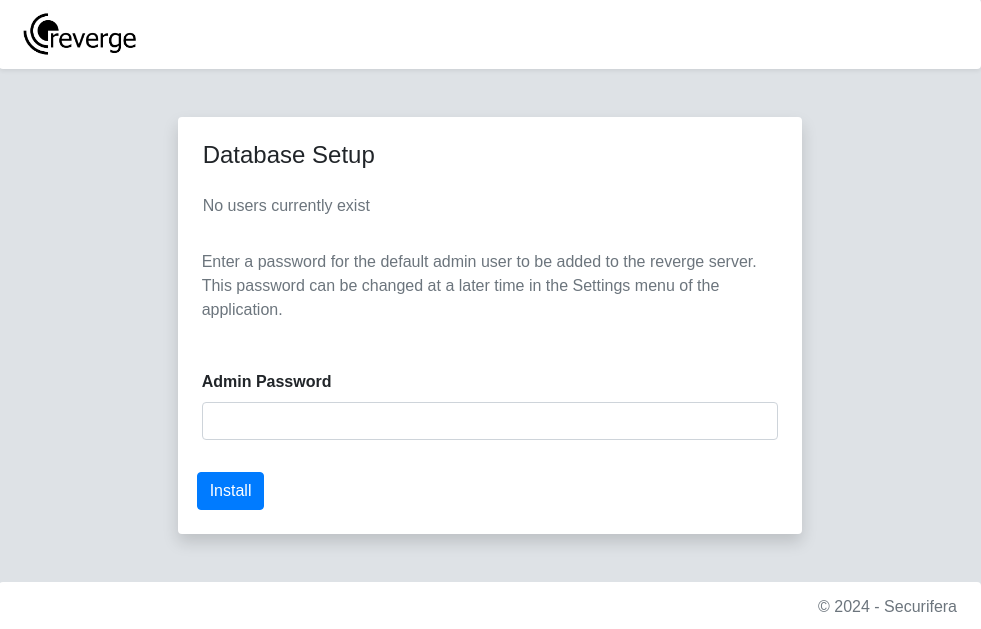The image size is (981, 629).
Task: Click the Securifera name in the footer
Action: 920,606
